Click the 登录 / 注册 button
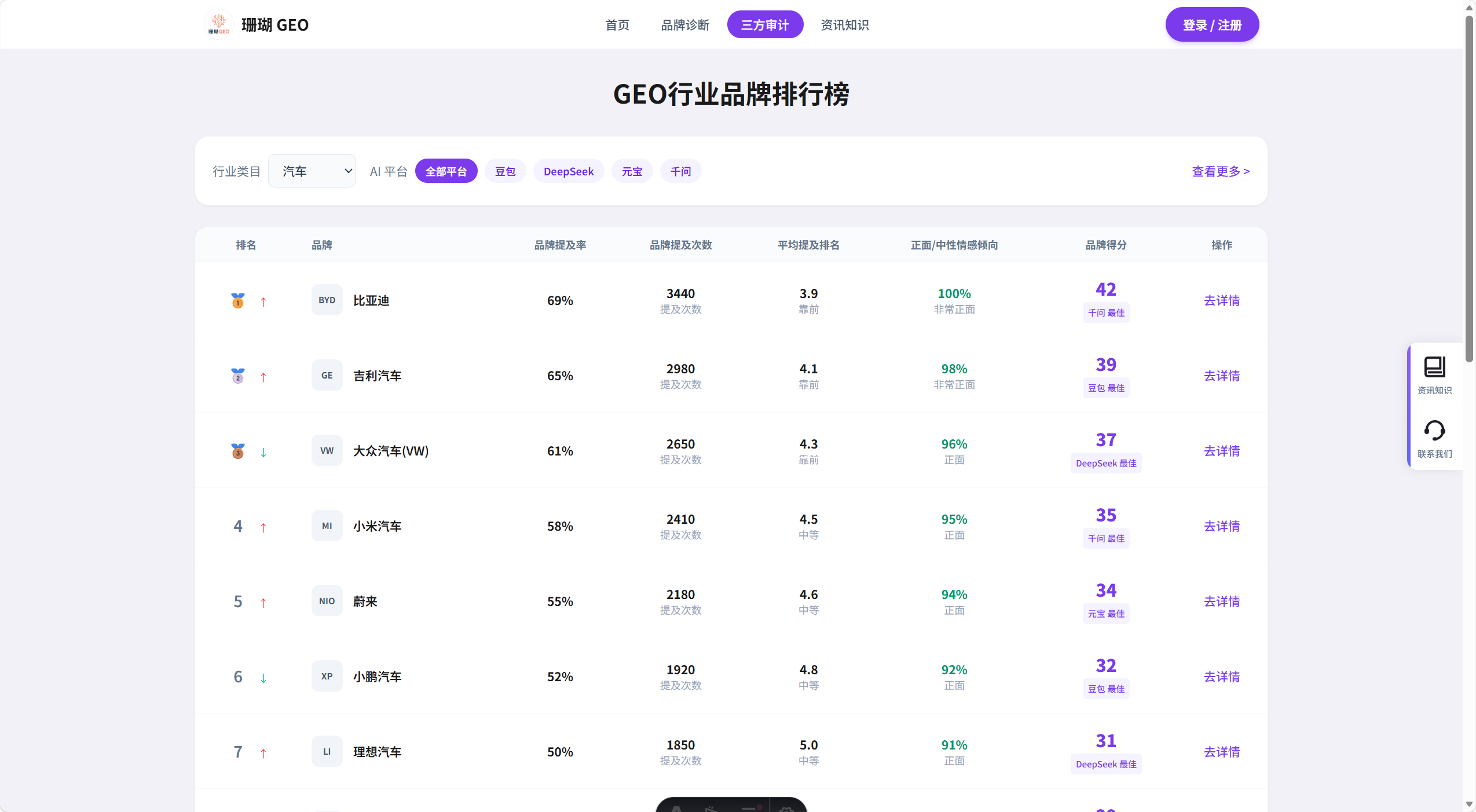Screen dimensions: 1476x812 click(1212, 25)
